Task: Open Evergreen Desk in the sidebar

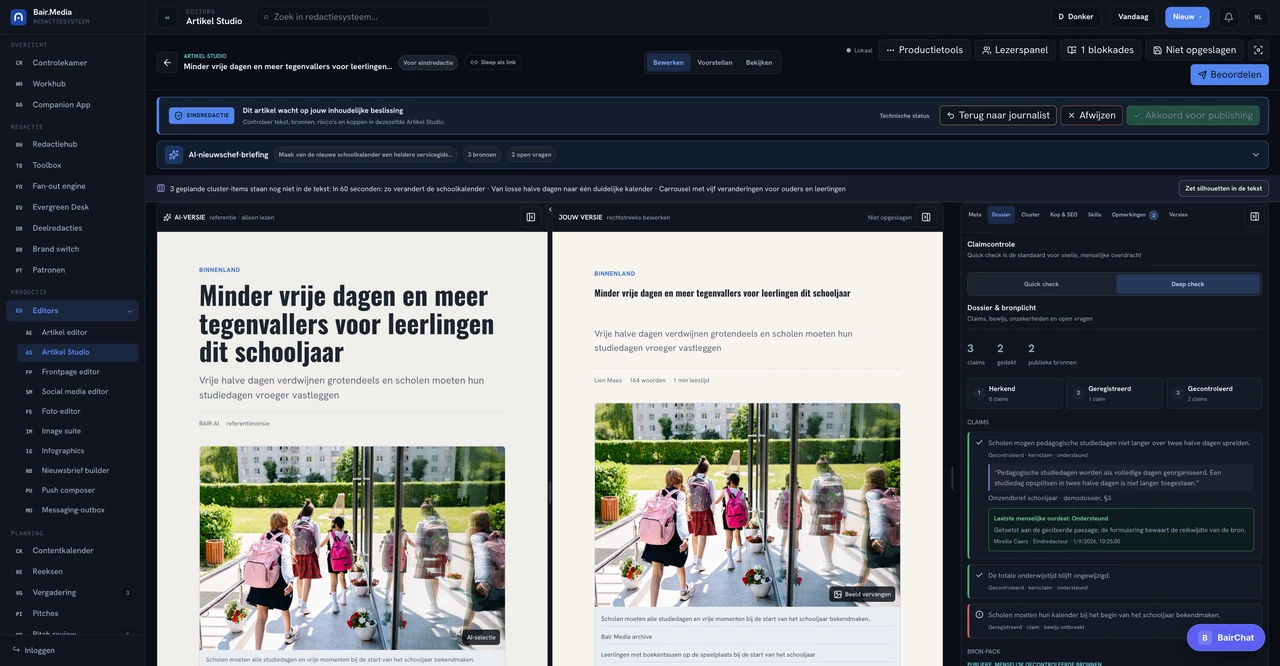Action: [72, 207]
